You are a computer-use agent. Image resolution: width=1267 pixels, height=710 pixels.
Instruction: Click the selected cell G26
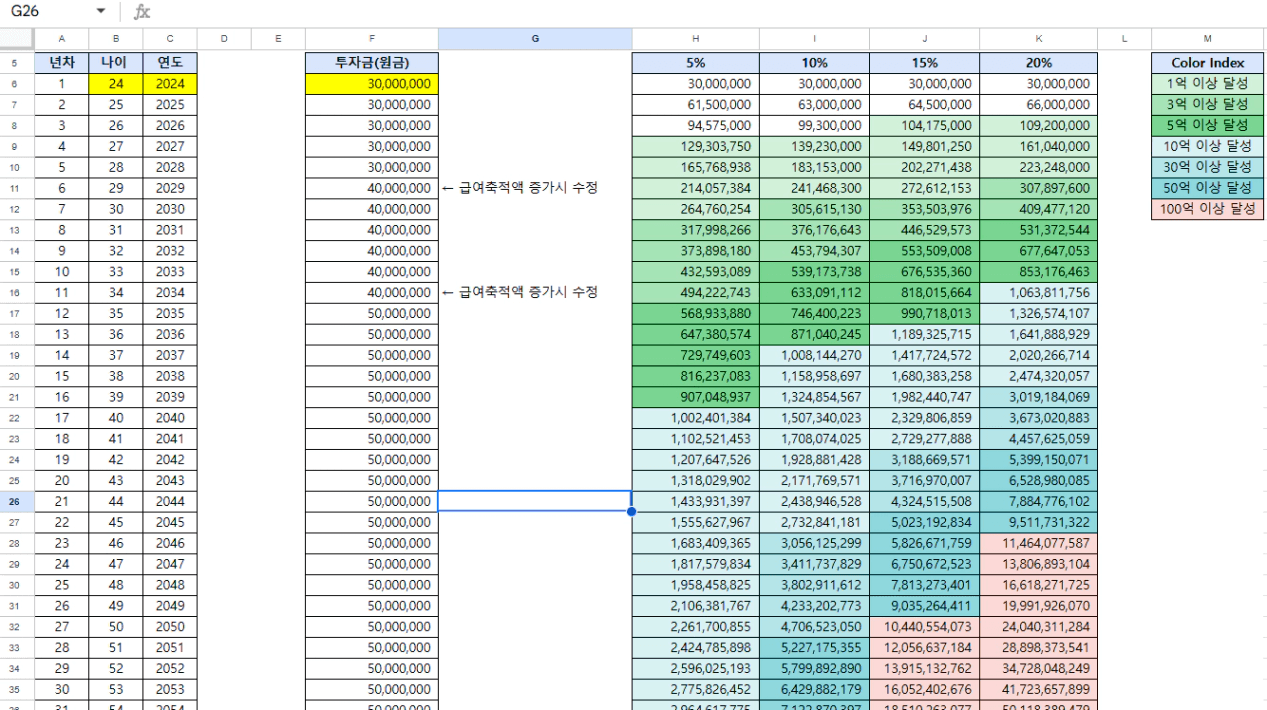click(535, 501)
